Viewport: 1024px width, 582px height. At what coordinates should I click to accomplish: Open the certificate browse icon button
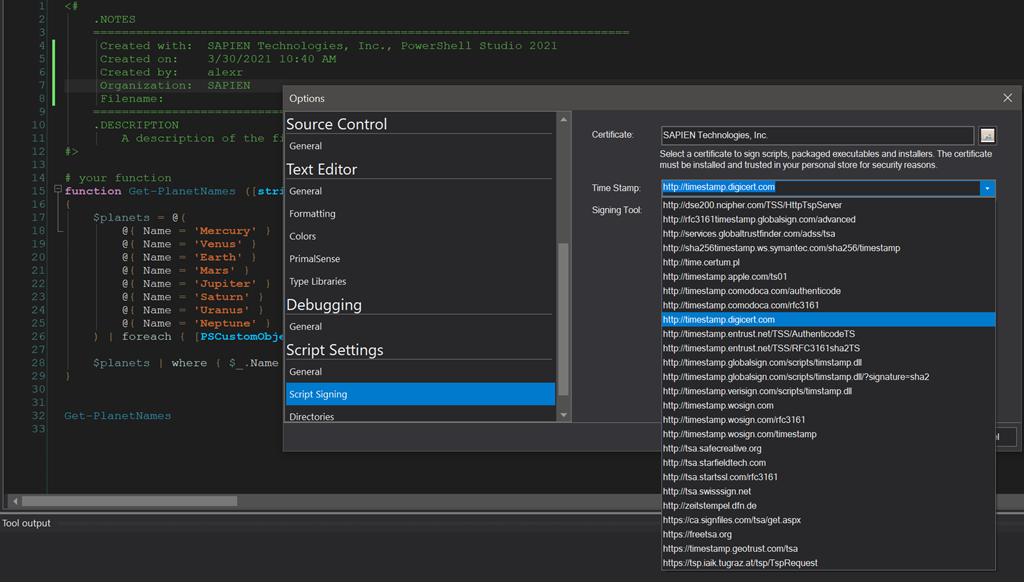click(987, 135)
